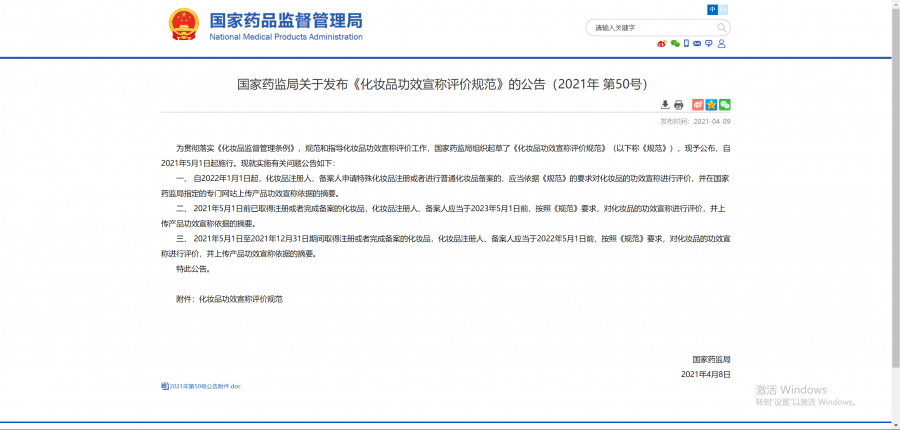Switch language to Chinese (中)
The height and width of the screenshot is (430, 900).
pyautogui.click(x=713, y=9)
